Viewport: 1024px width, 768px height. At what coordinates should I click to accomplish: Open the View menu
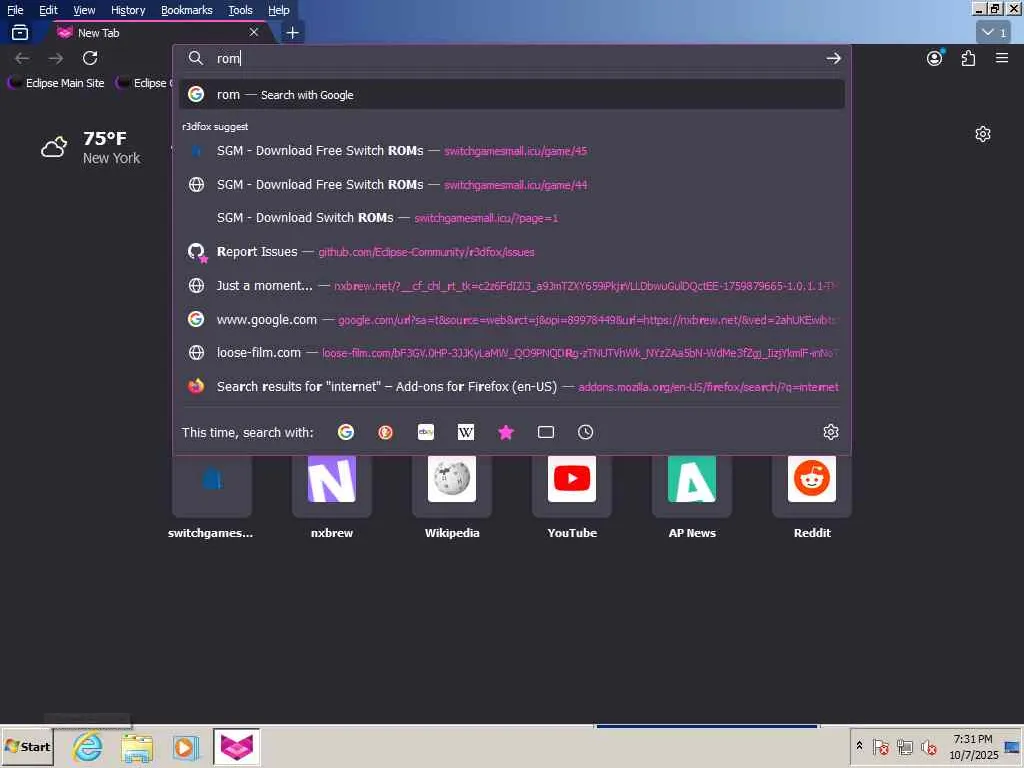[84, 10]
